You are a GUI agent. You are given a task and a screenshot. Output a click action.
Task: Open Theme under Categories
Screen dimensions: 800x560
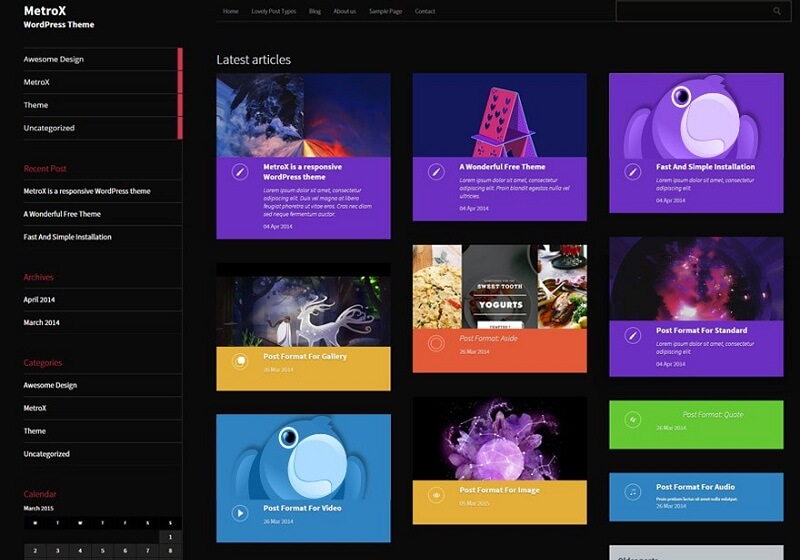(35, 431)
